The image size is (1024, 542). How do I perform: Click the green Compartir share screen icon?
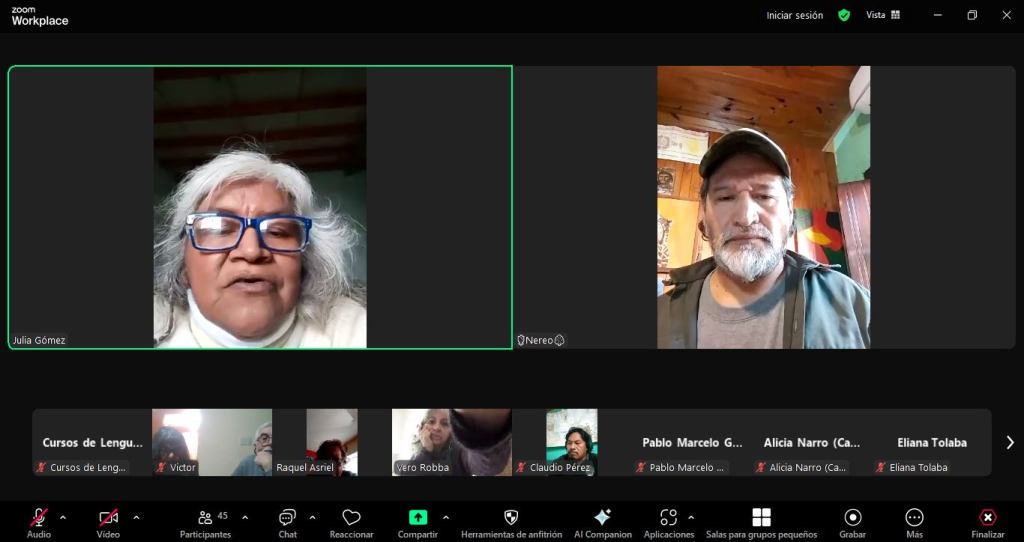(x=417, y=517)
